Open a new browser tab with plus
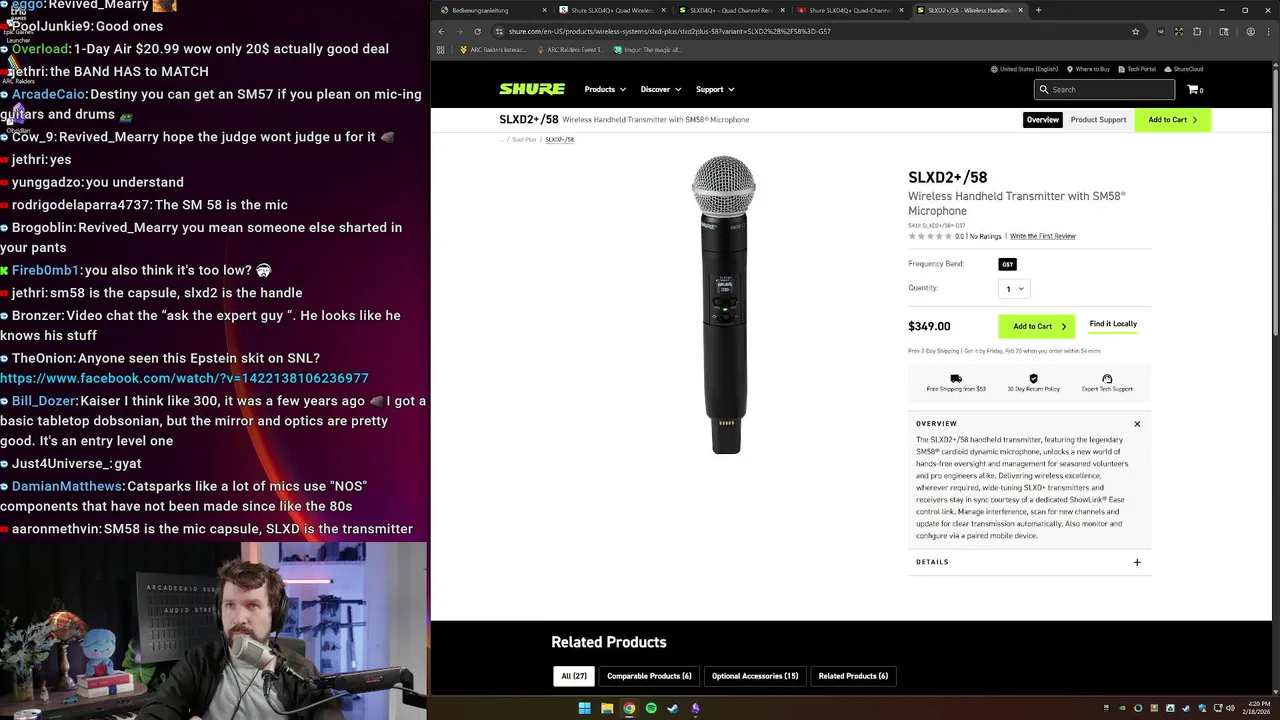The height and width of the screenshot is (720, 1280). (x=1038, y=10)
